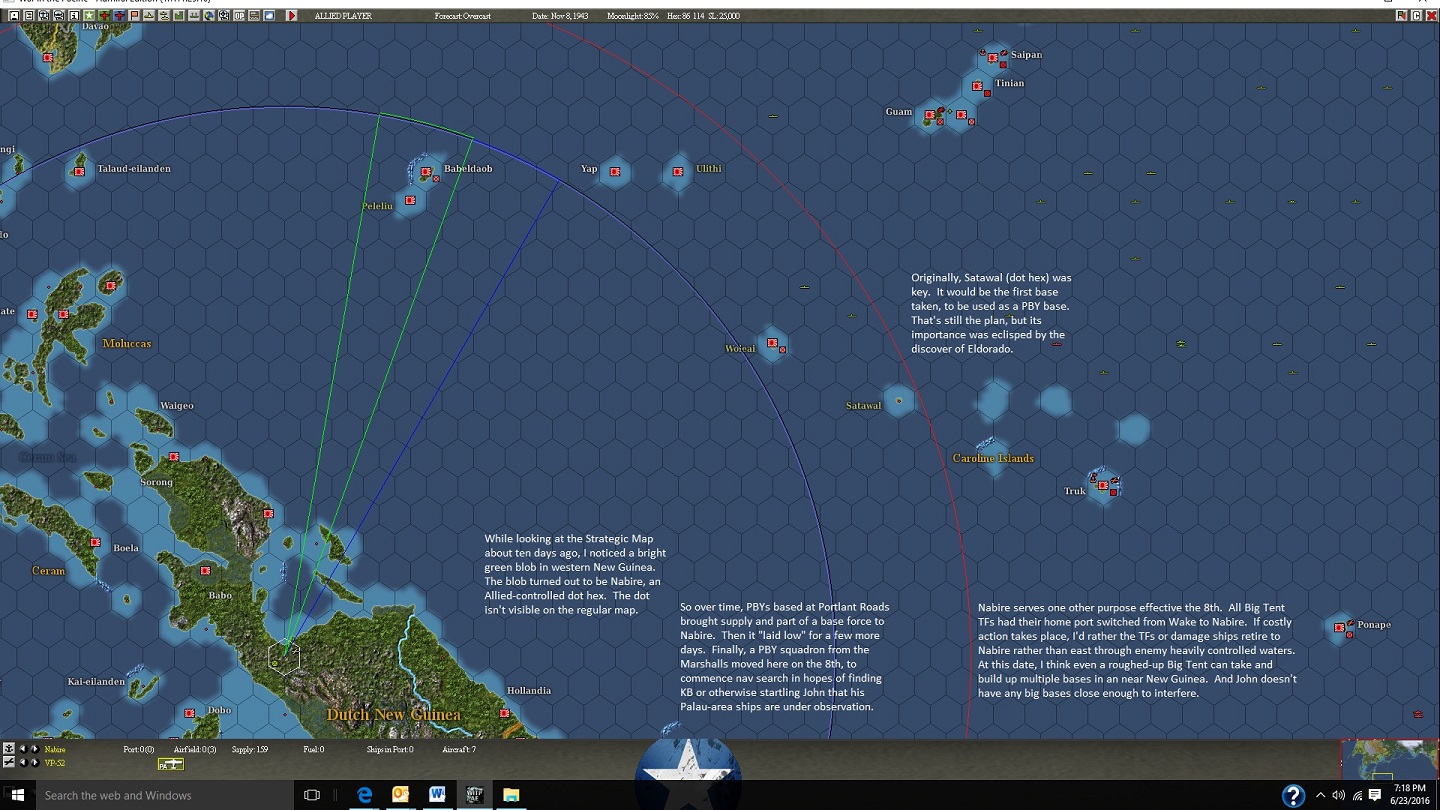Select the PA patrol plane unit icon
The image size is (1440, 810).
click(x=171, y=764)
